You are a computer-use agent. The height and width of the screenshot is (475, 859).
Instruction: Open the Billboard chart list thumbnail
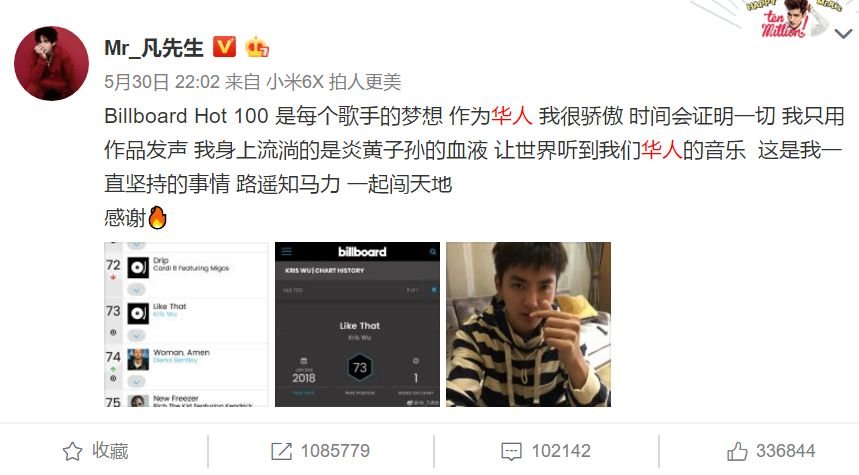click(186, 324)
